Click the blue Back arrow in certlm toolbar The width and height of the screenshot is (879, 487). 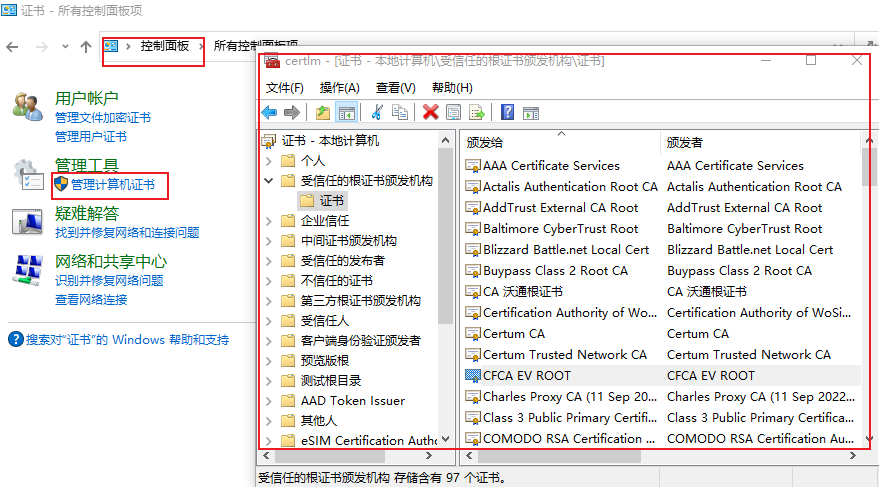click(270, 113)
